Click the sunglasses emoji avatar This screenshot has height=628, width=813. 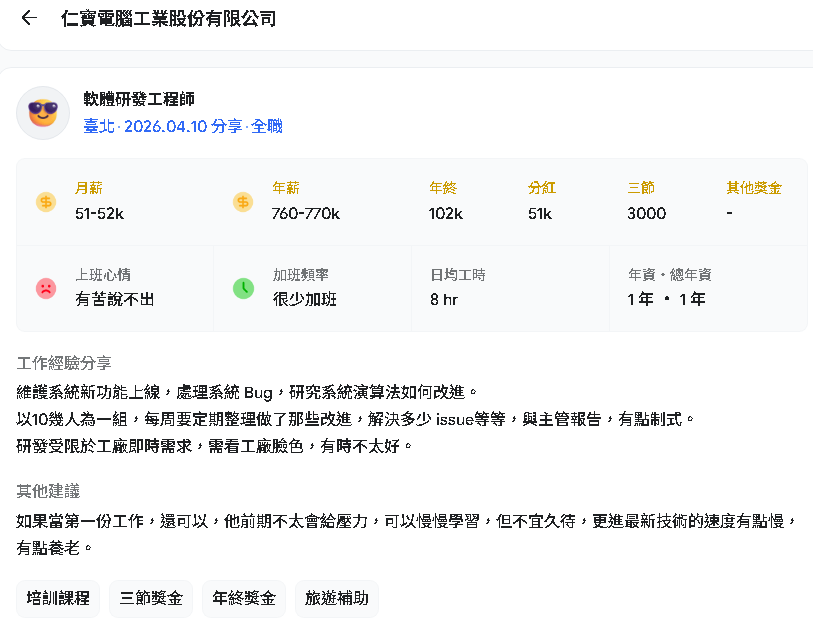[x=43, y=113]
